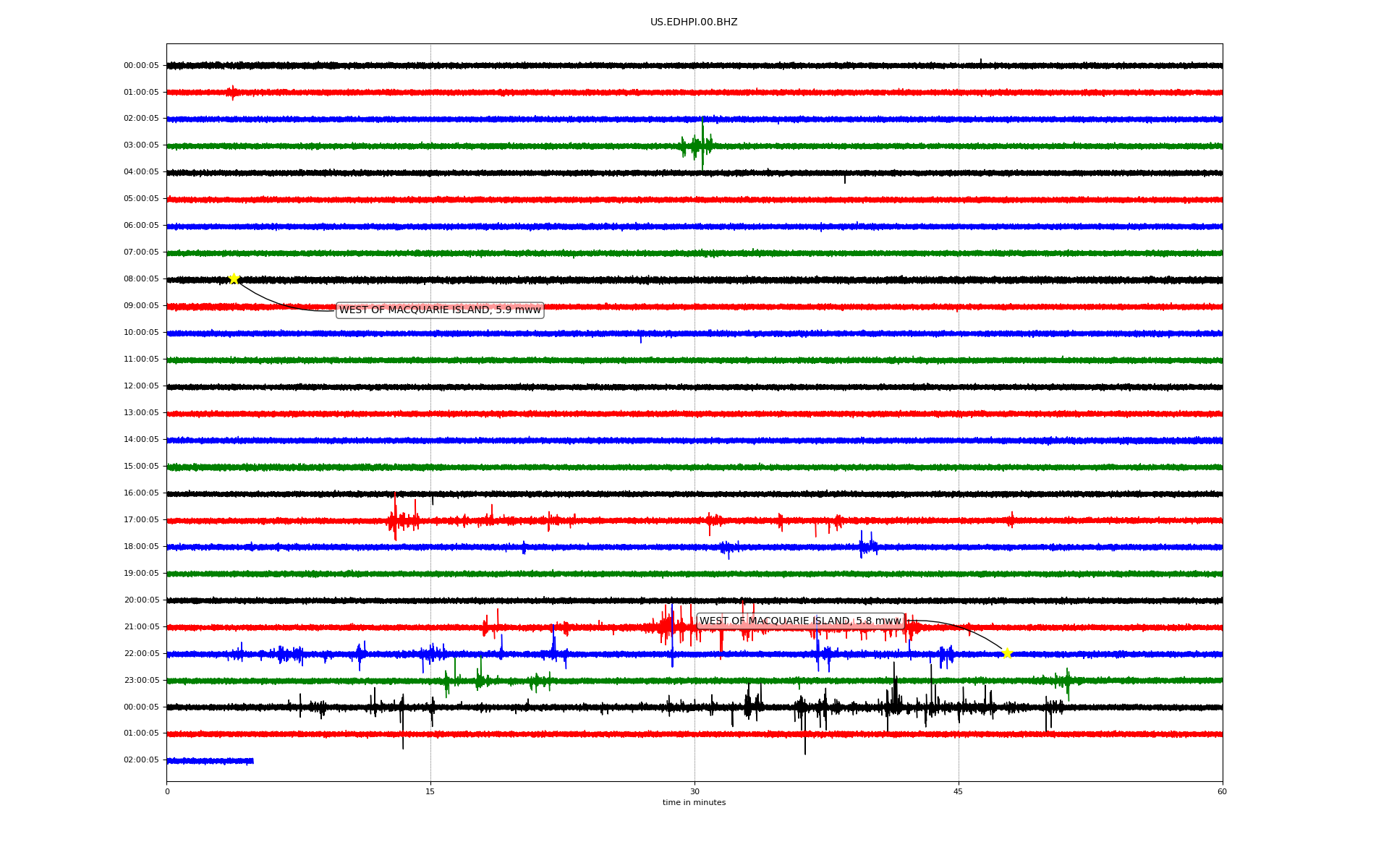Click the 5.8 mww Macquarie Island annotation
The height and width of the screenshot is (868, 1389).
point(800,621)
